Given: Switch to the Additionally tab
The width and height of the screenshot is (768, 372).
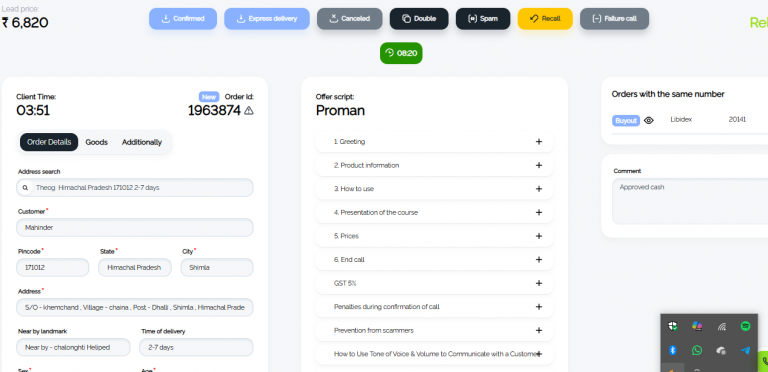Looking at the screenshot, I should 142,142.
